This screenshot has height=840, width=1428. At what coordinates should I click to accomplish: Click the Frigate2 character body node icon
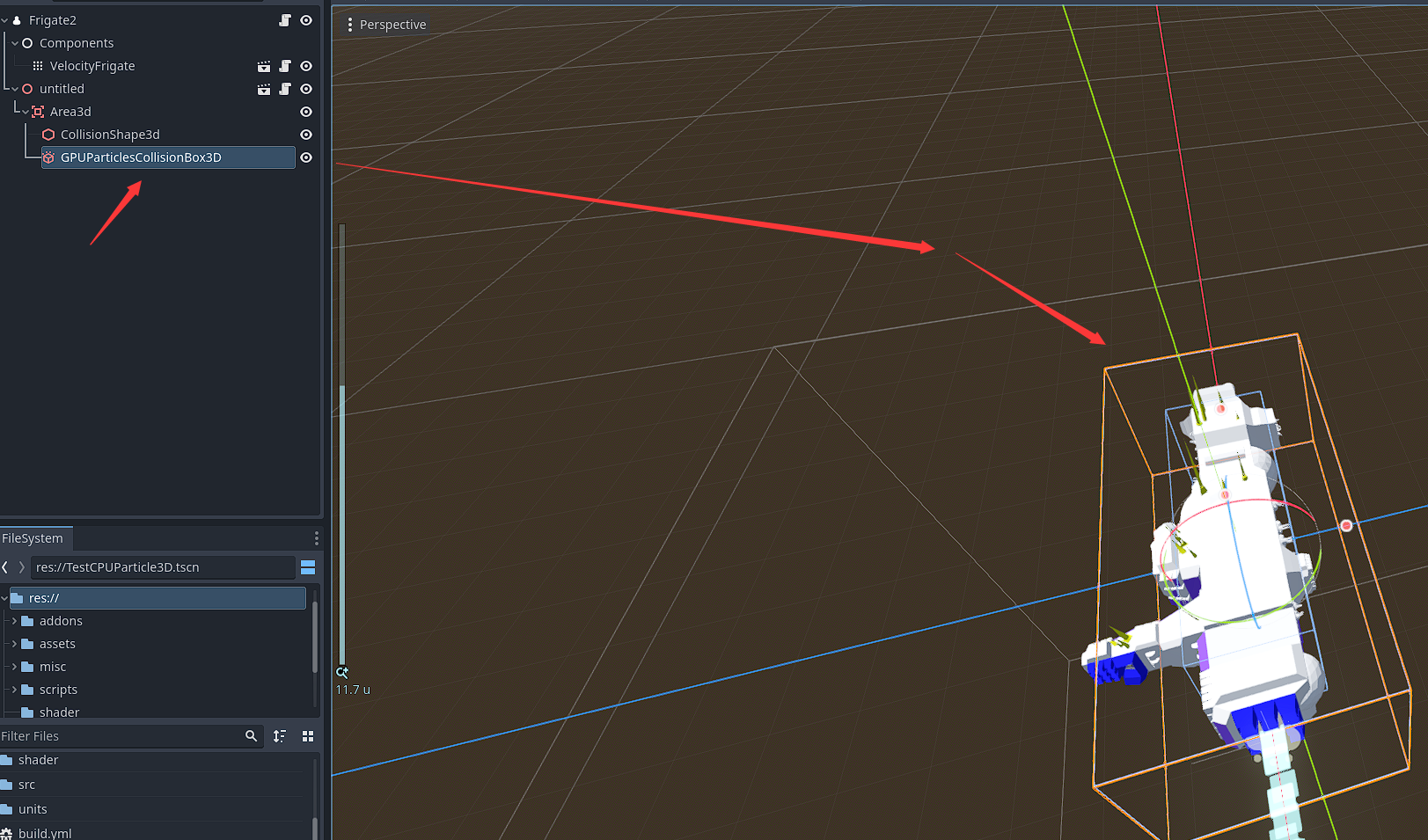(17, 20)
